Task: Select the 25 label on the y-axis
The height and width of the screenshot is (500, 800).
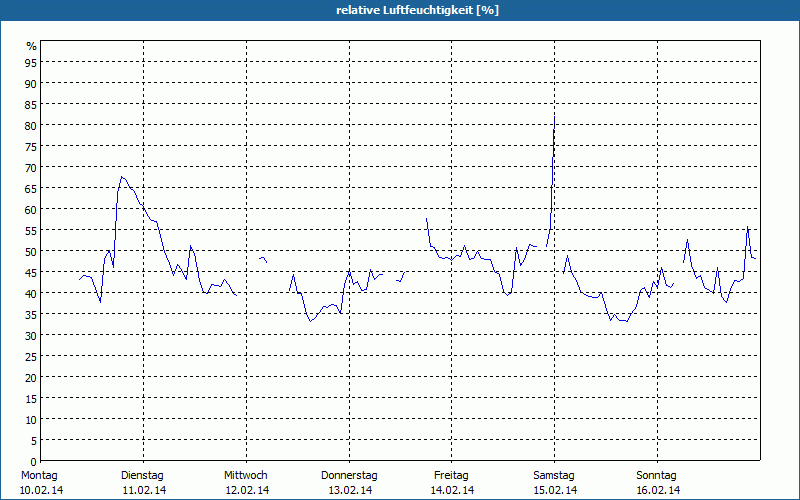Action: coord(31,356)
